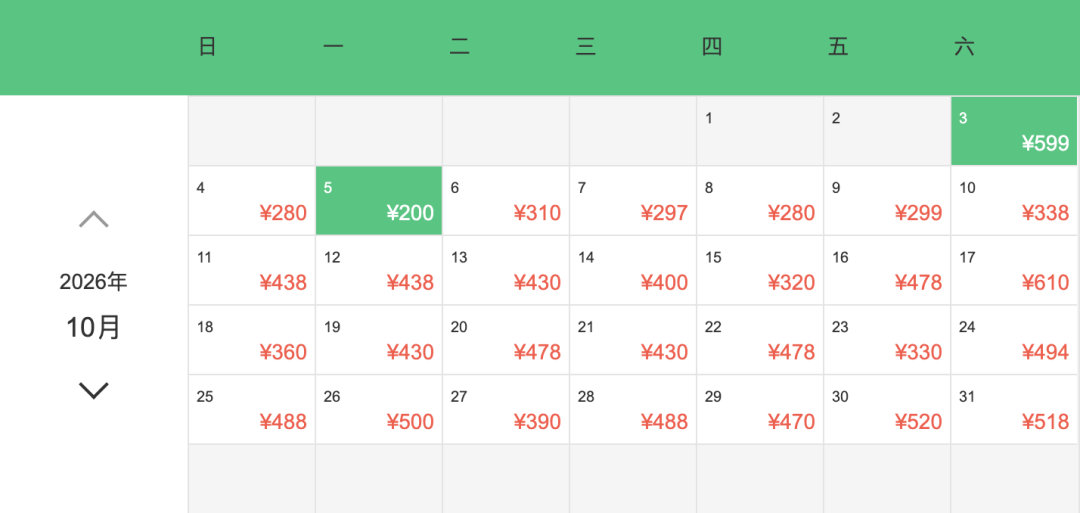
Task: Select October 5 priced ¥200
Action: point(379,200)
